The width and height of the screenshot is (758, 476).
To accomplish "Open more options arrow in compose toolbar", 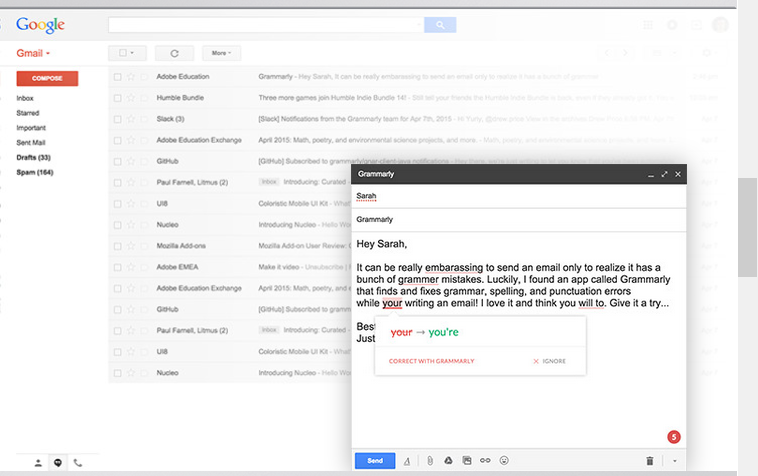I will [675, 461].
